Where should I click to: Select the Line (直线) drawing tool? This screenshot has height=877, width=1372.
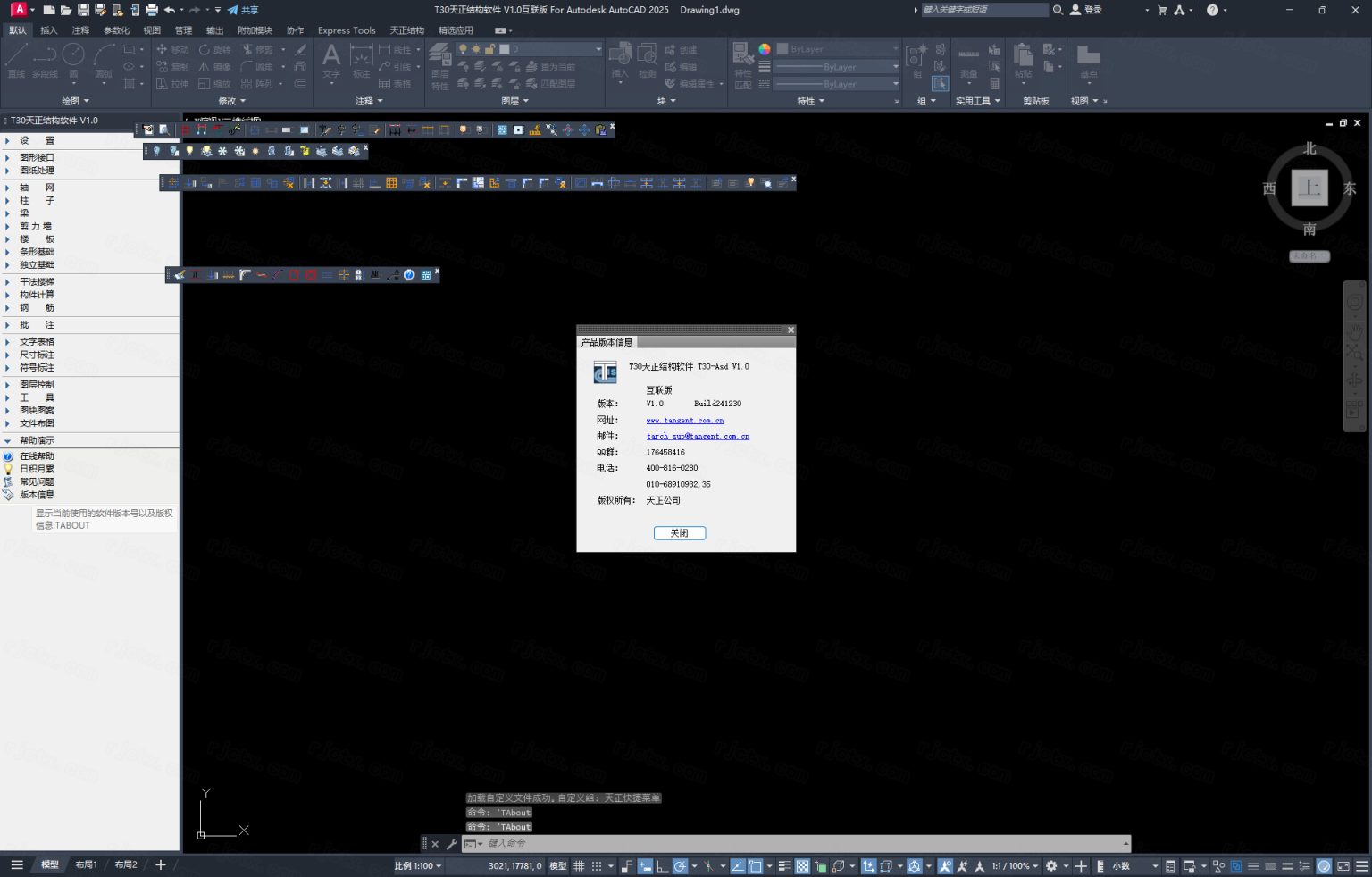[x=16, y=61]
